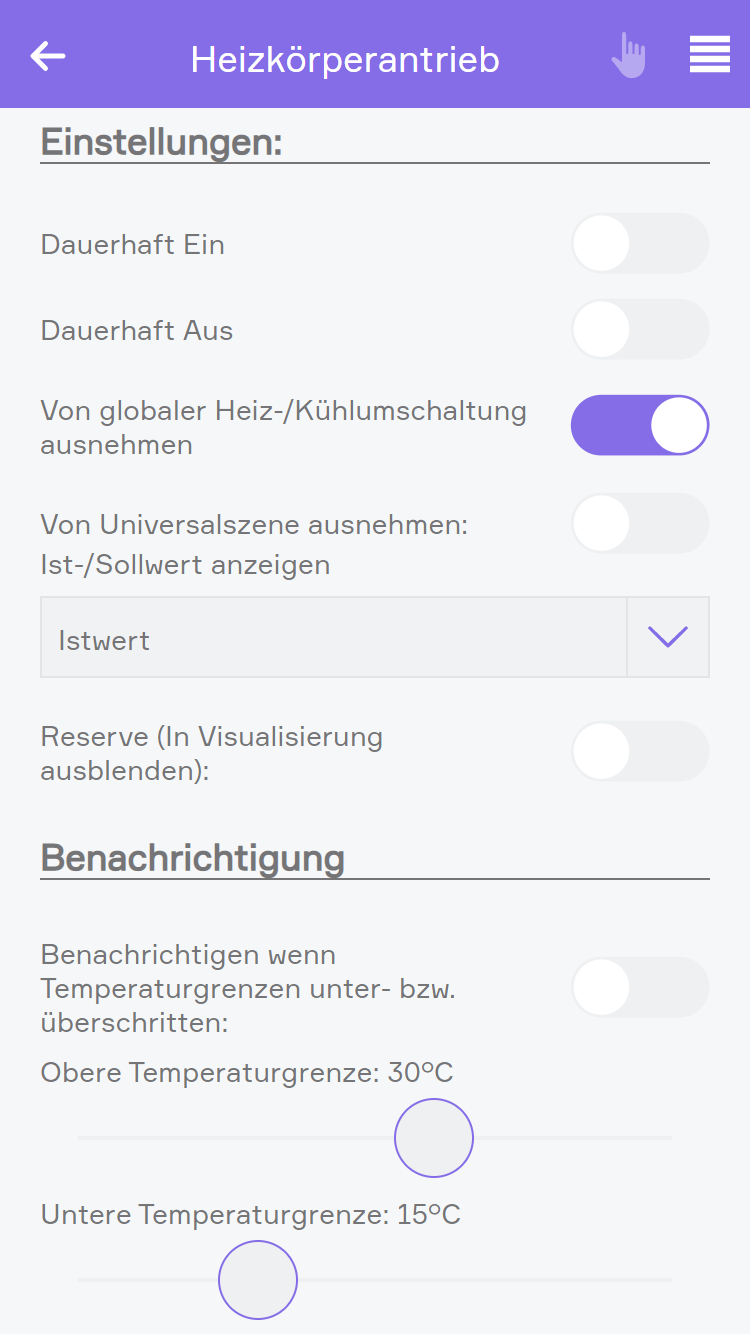Click the Untere Temperaturgrenze 15°C label
750x1334 pixels.
coord(250,1215)
